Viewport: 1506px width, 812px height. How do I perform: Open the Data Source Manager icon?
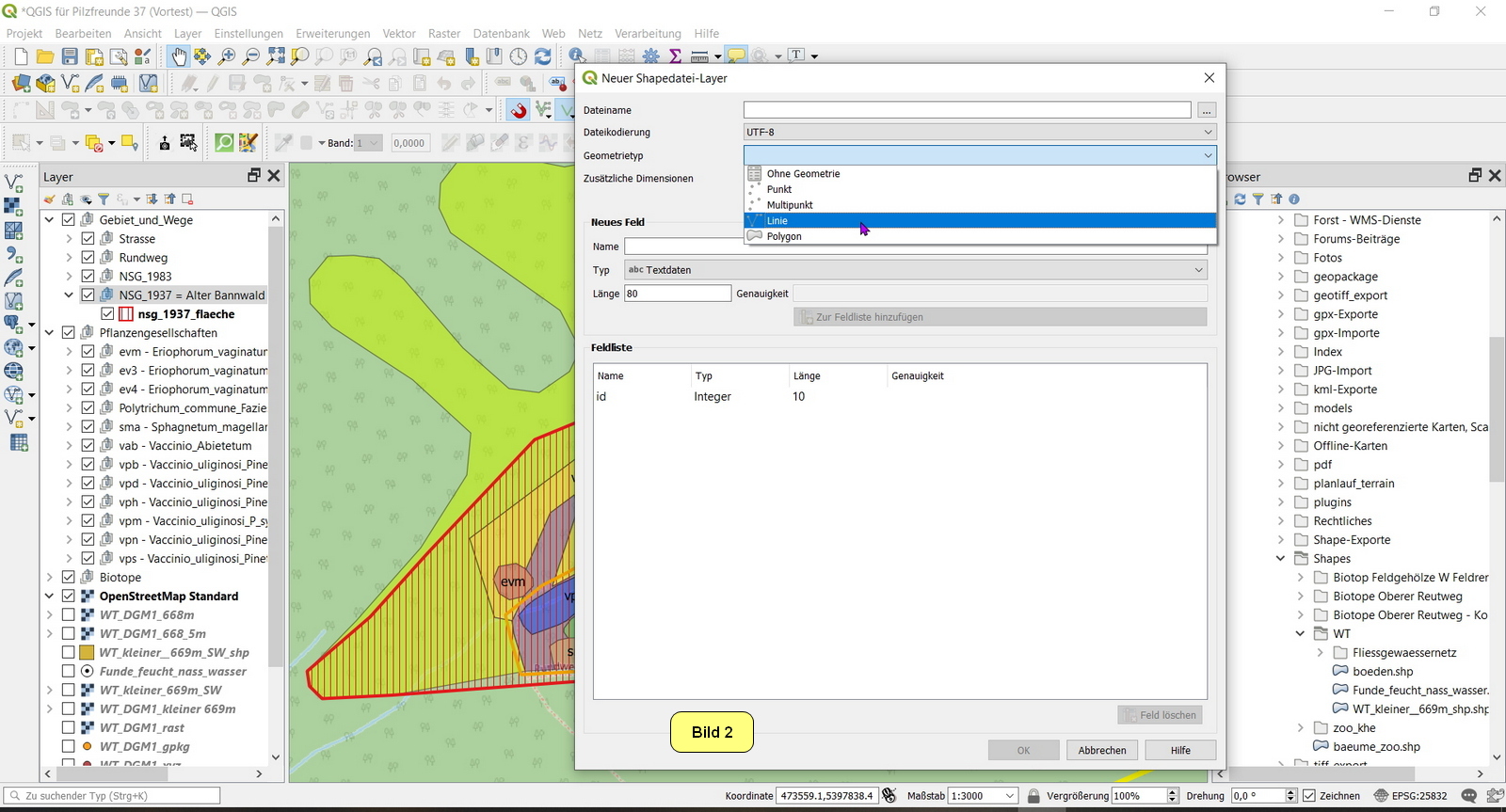point(21,84)
